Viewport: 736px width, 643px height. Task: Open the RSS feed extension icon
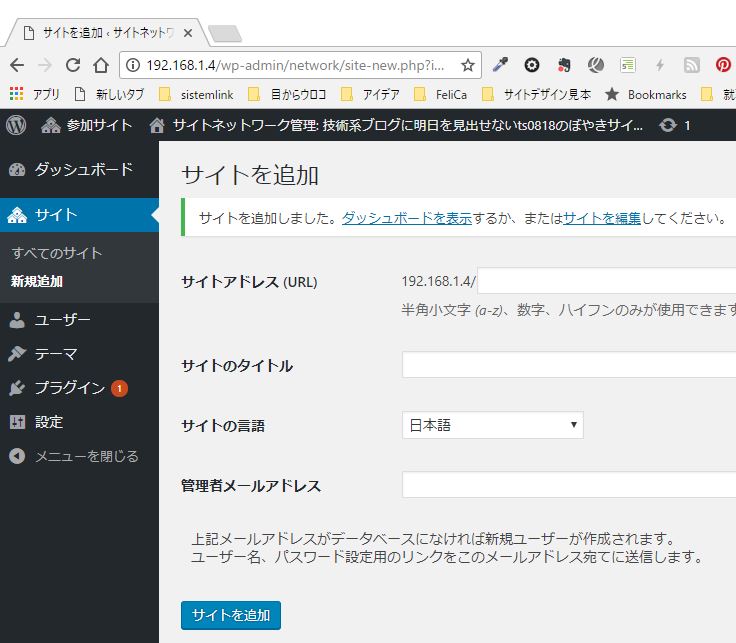691,65
